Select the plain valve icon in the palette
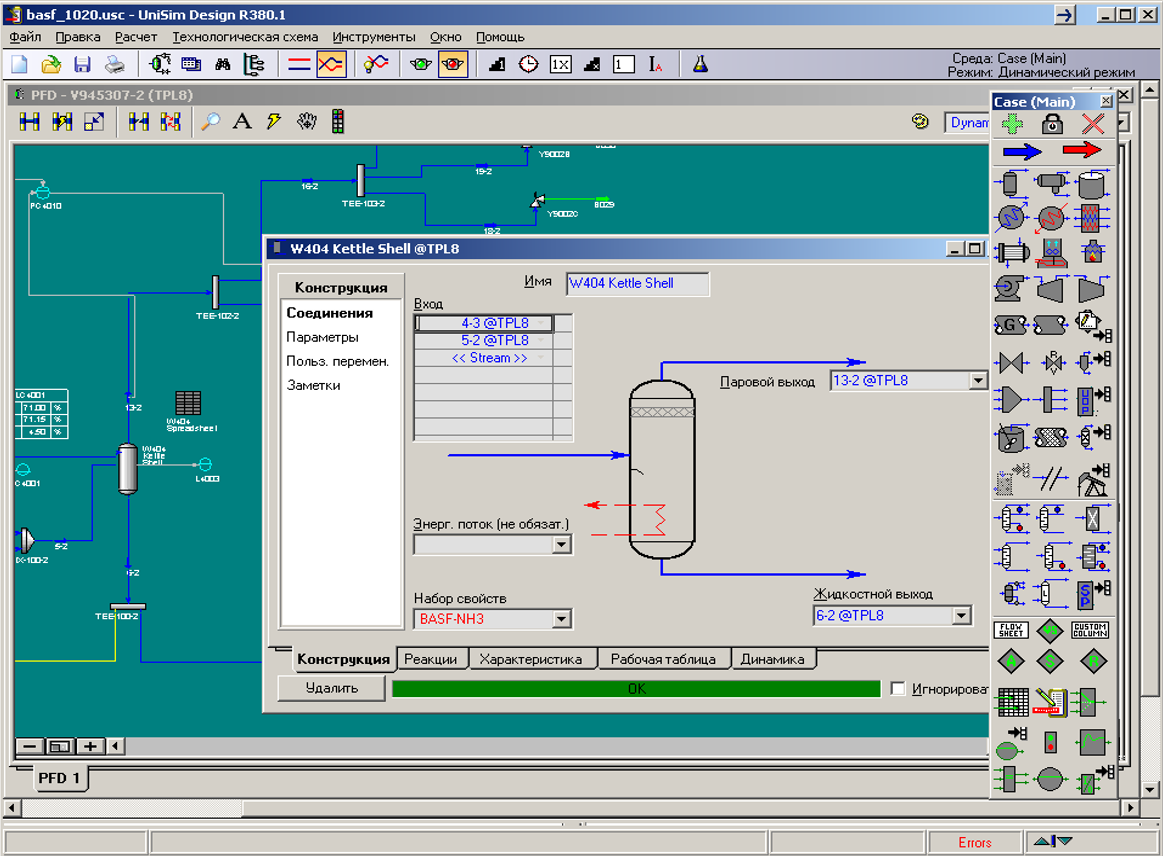Viewport: 1163px width, 856px height. point(1011,363)
